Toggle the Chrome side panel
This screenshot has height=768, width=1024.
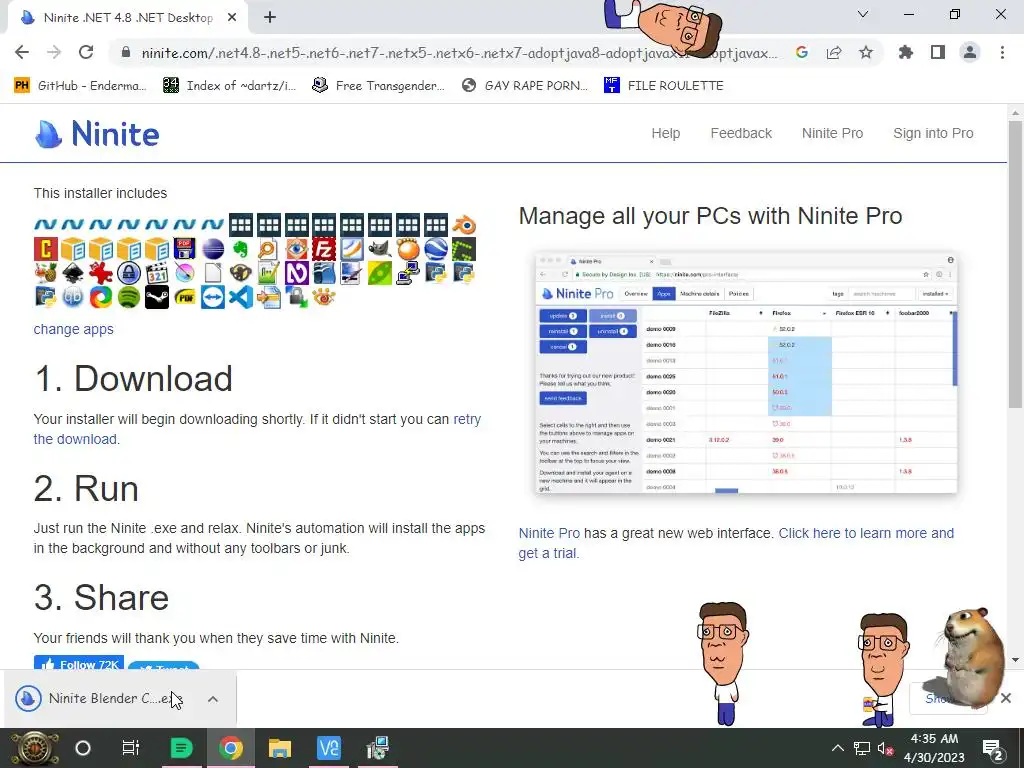(x=938, y=52)
